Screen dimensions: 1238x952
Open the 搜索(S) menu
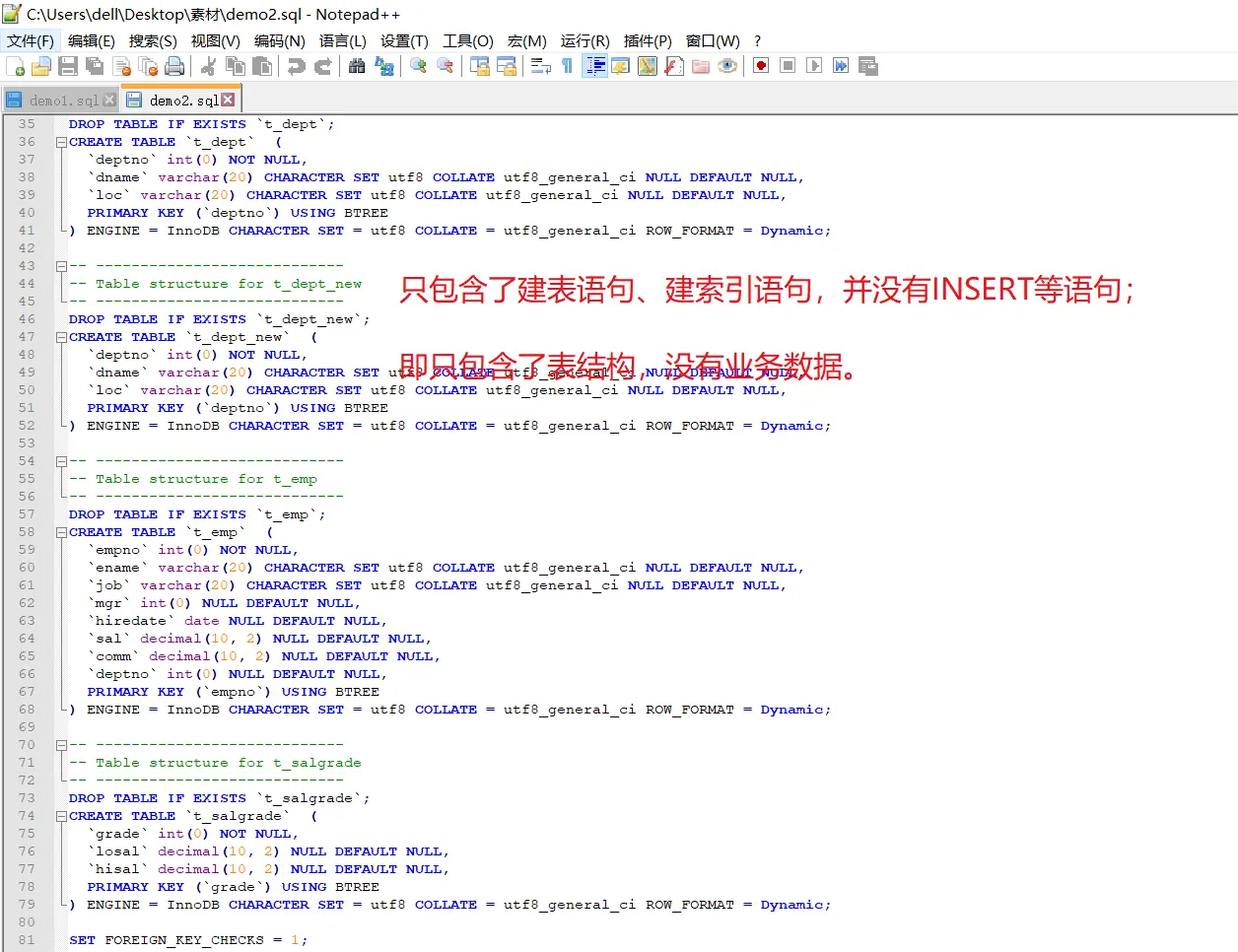153,40
